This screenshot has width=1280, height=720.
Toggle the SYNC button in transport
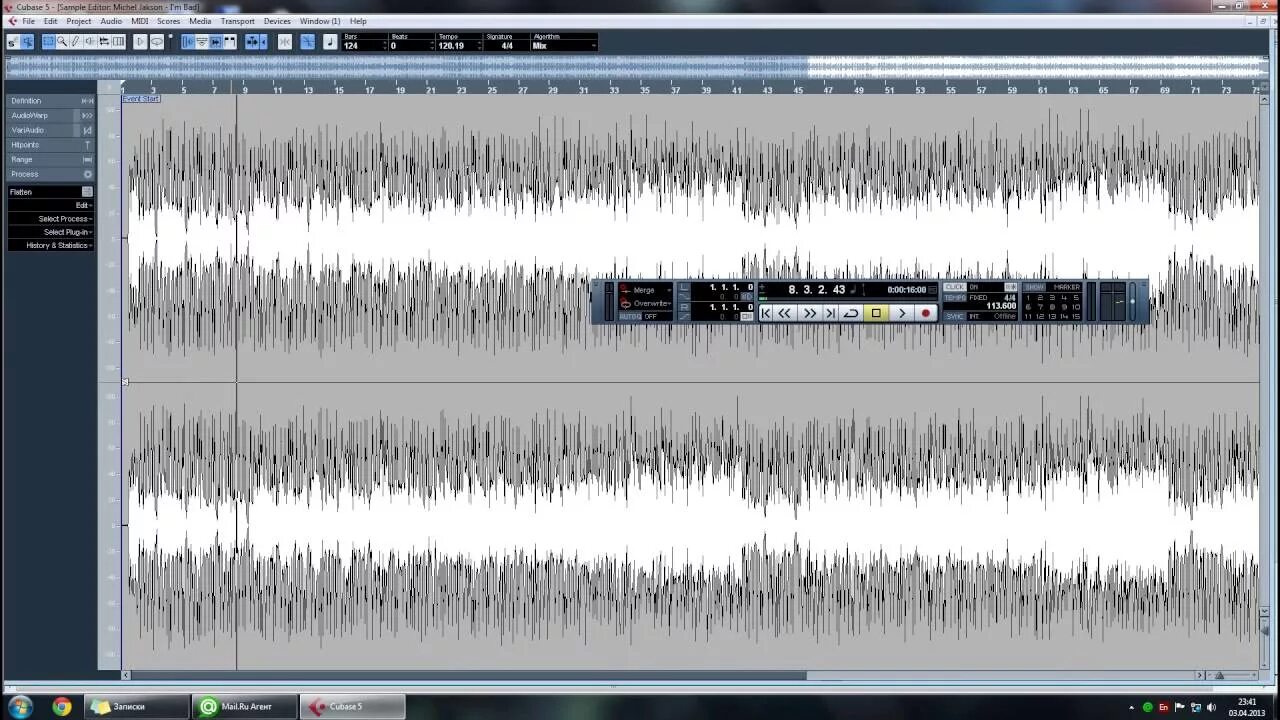click(x=955, y=316)
